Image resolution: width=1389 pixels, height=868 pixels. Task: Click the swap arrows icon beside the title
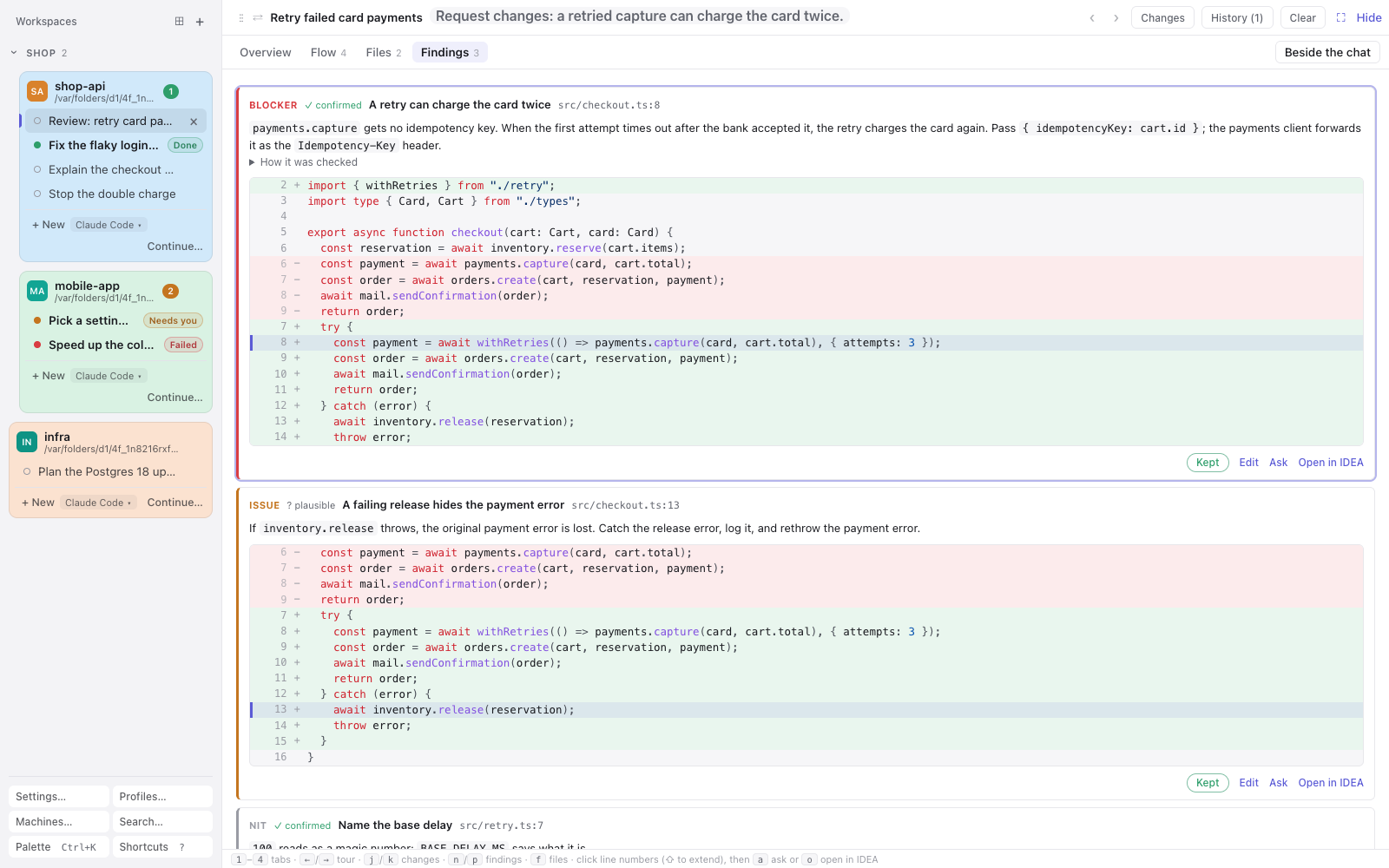258,17
